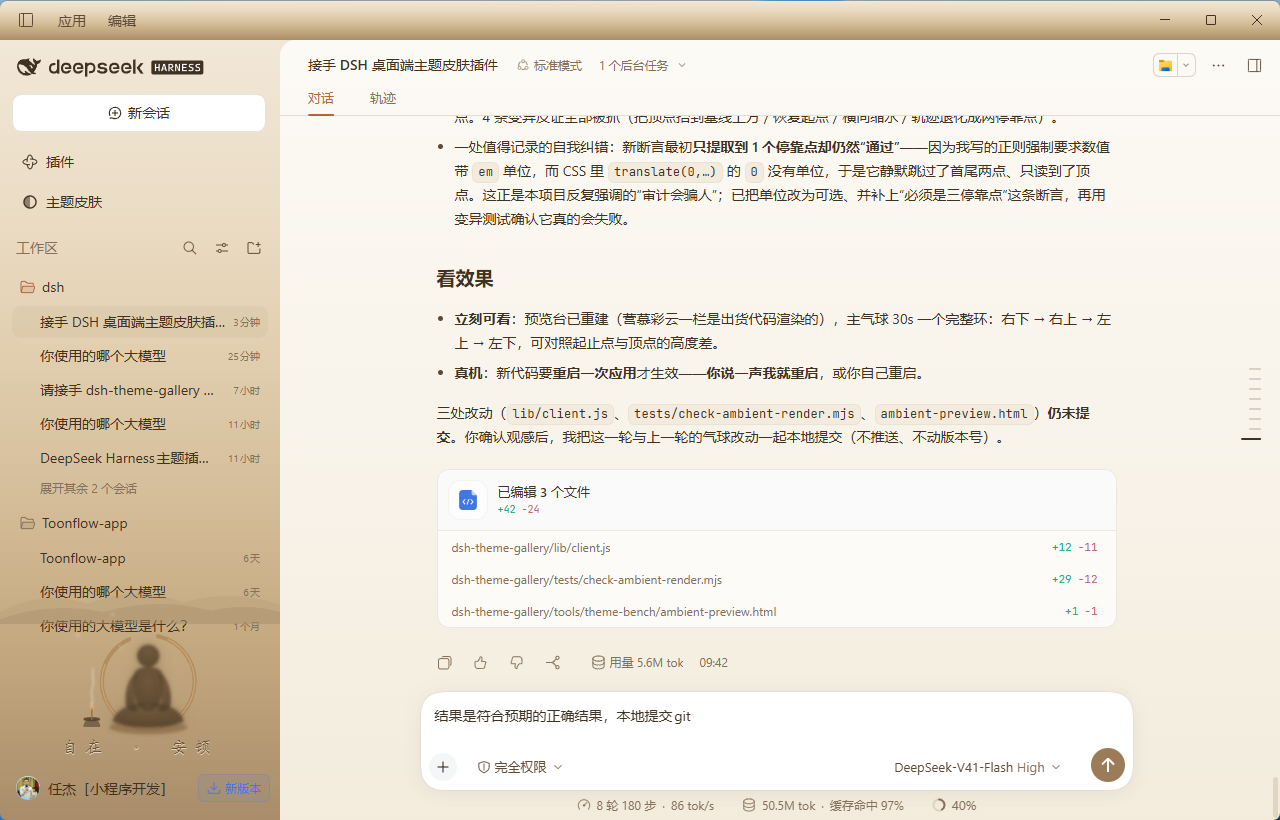Open ambient-preview.html file diff
This screenshot has width=1280, height=820.
(776, 611)
